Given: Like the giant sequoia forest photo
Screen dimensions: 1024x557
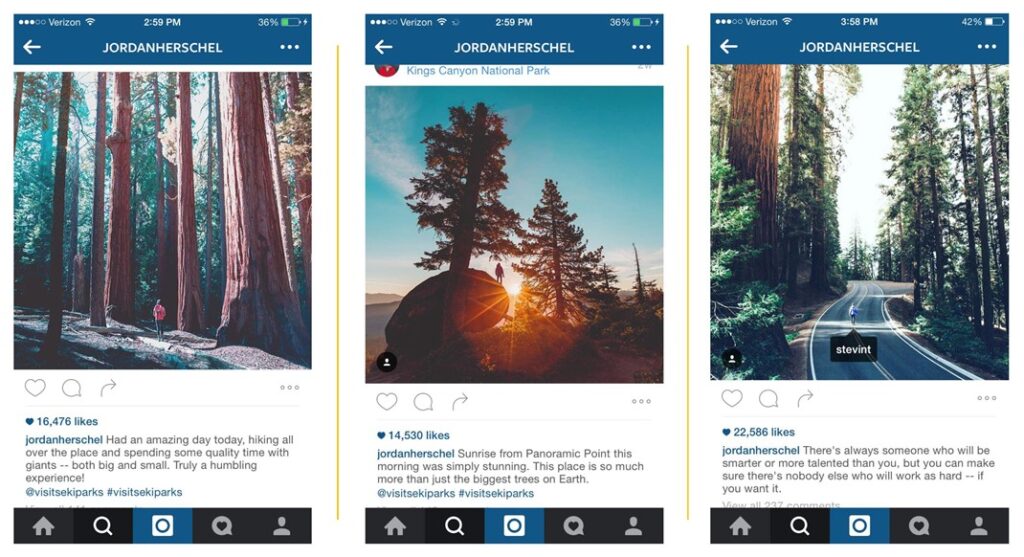Looking at the screenshot, I should (x=35, y=388).
